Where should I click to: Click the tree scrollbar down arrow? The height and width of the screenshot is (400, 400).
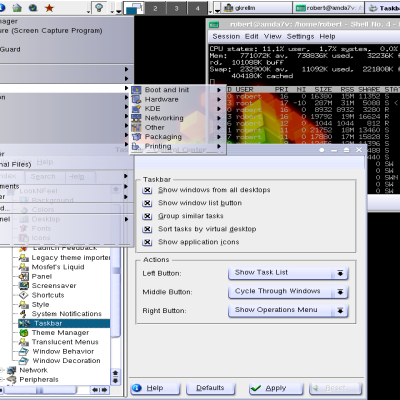point(115,380)
